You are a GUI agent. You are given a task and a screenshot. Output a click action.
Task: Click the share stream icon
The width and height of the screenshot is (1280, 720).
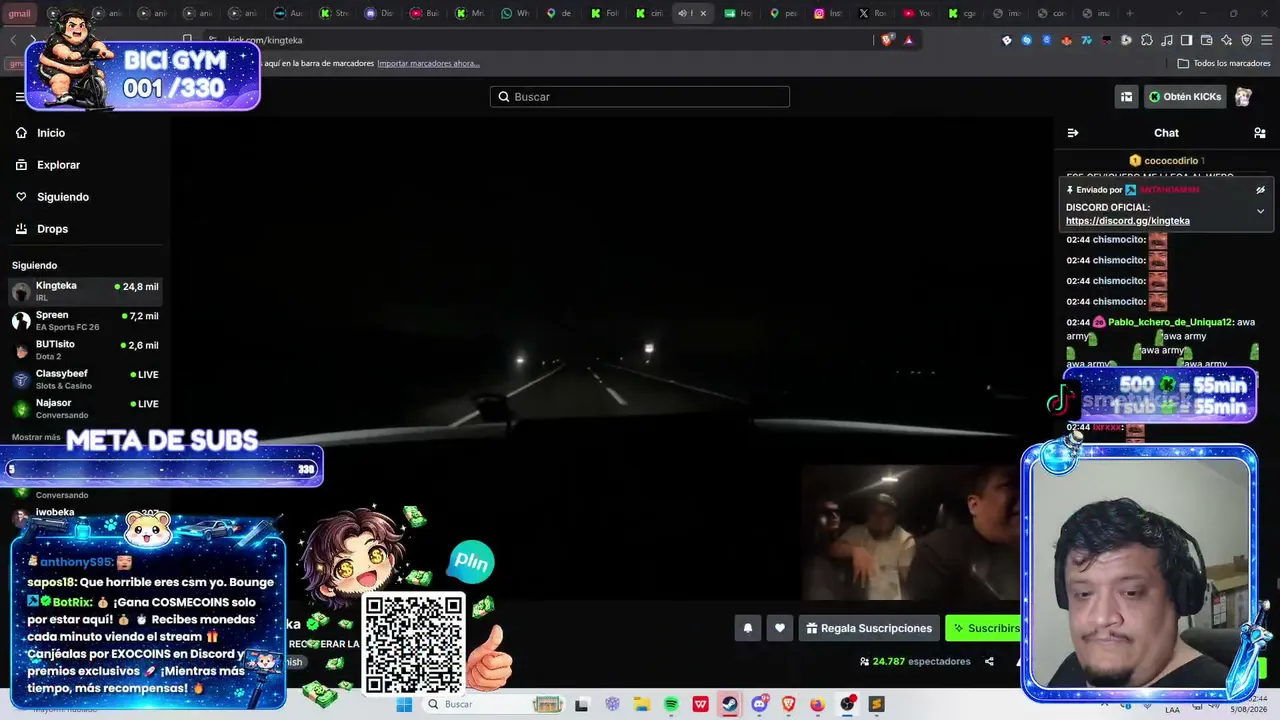(x=989, y=661)
